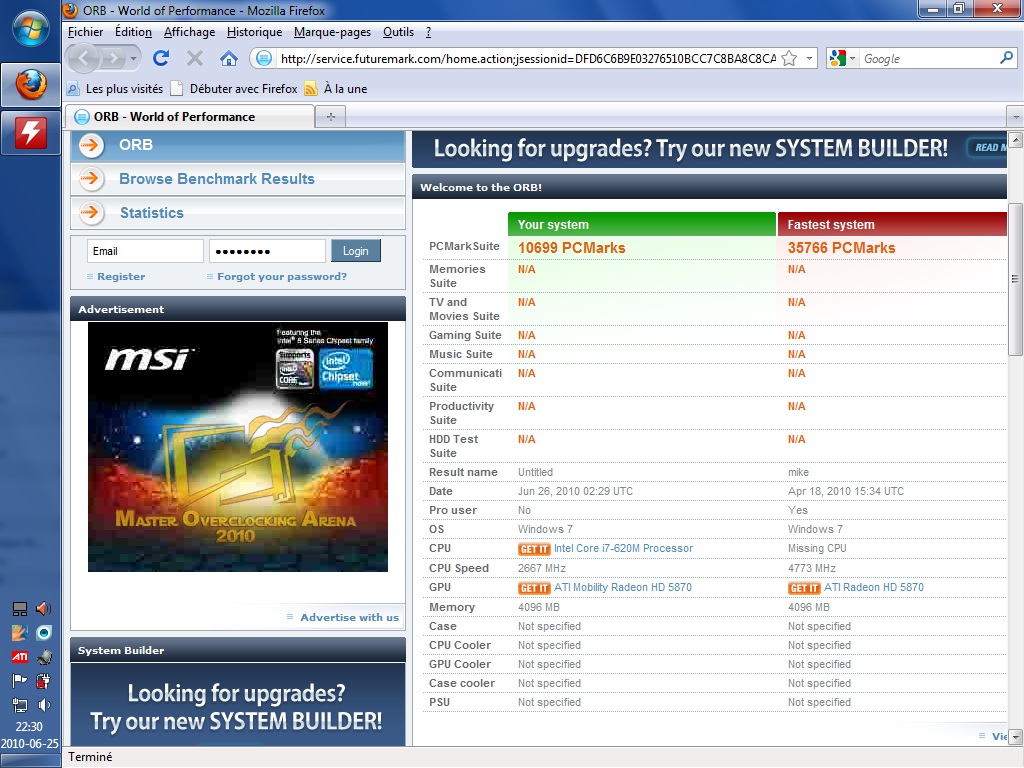The width and height of the screenshot is (1024, 768).
Task: Click the Advertise with us link
Action: click(x=349, y=618)
